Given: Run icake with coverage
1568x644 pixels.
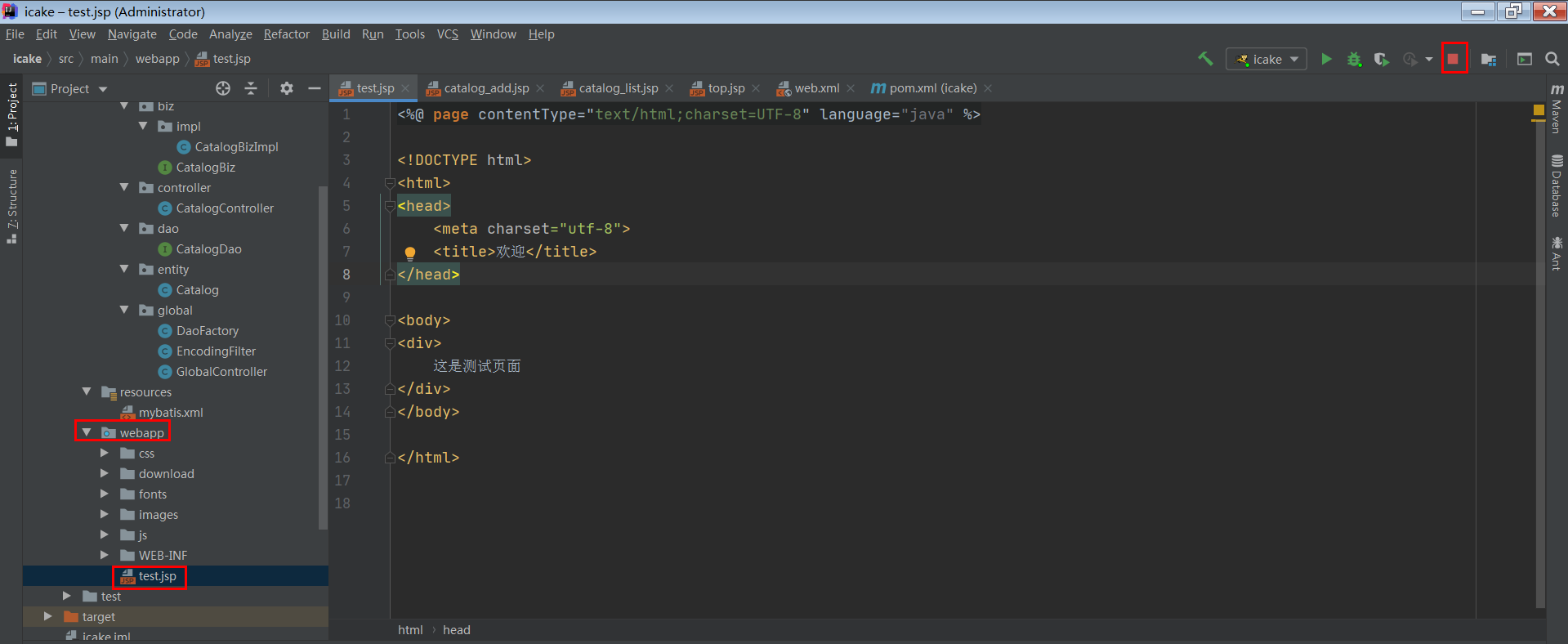Looking at the screenshot, I should [x=1381, y=59].
